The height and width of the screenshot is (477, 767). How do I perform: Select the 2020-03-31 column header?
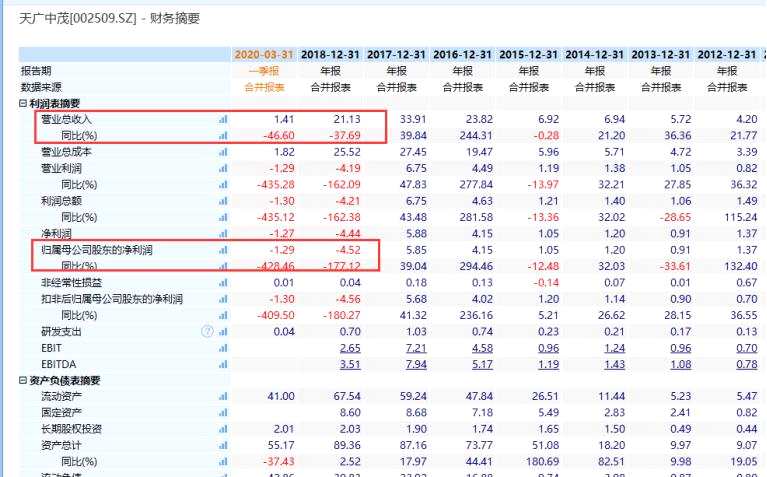click(264, 54)
